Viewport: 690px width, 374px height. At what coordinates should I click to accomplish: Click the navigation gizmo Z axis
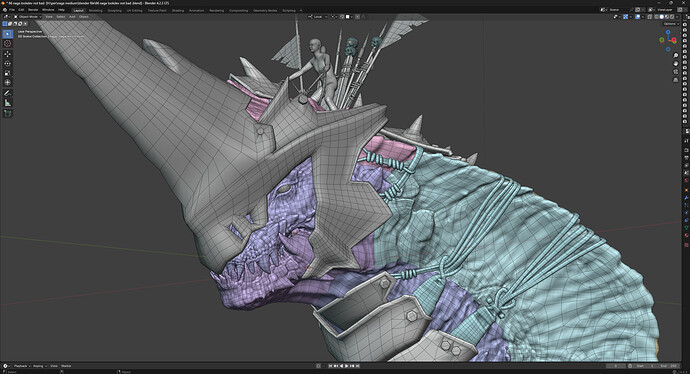click(668, 32)
